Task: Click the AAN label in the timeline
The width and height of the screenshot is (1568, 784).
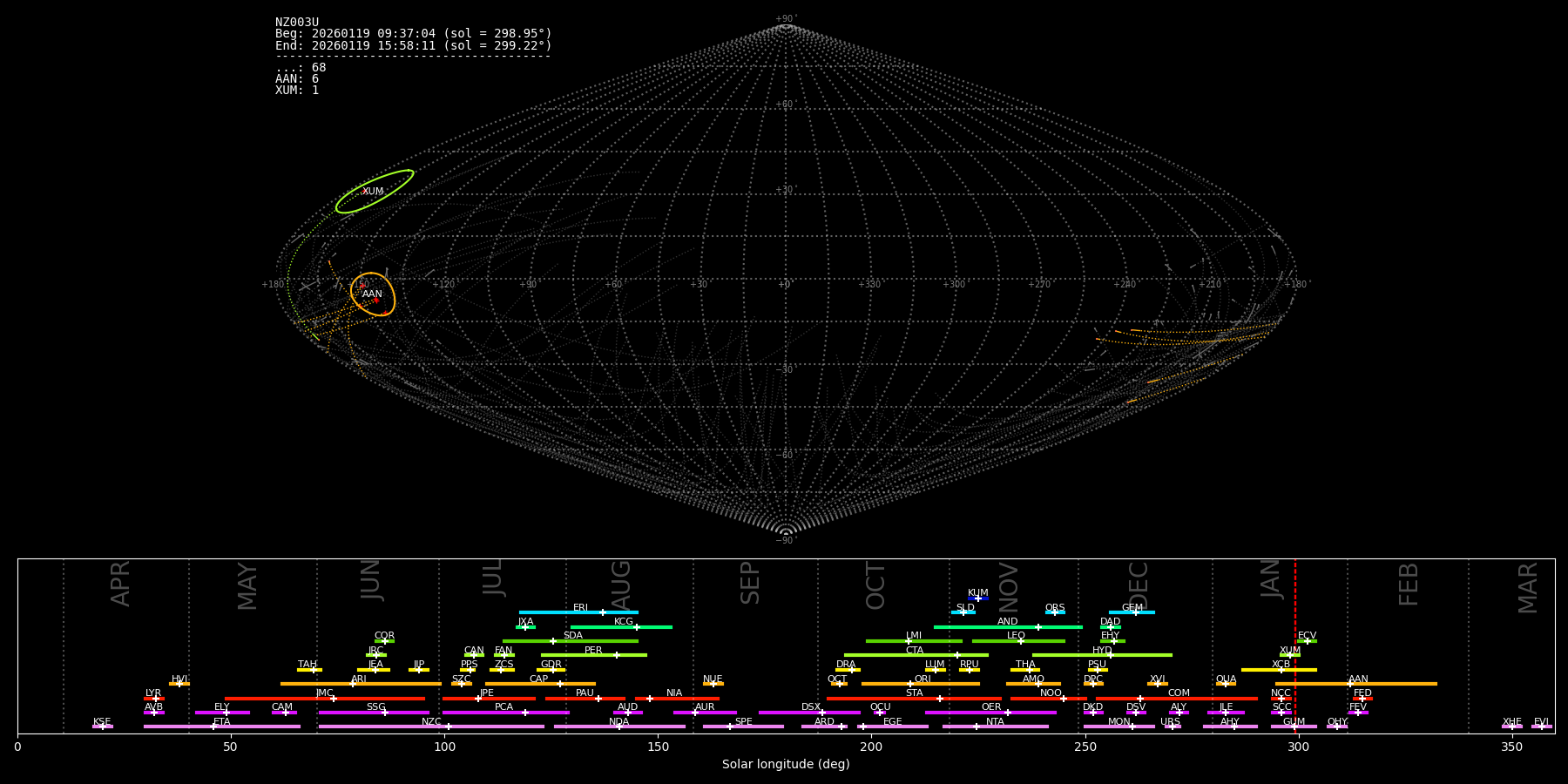Action: click(x=1359, y=679)
